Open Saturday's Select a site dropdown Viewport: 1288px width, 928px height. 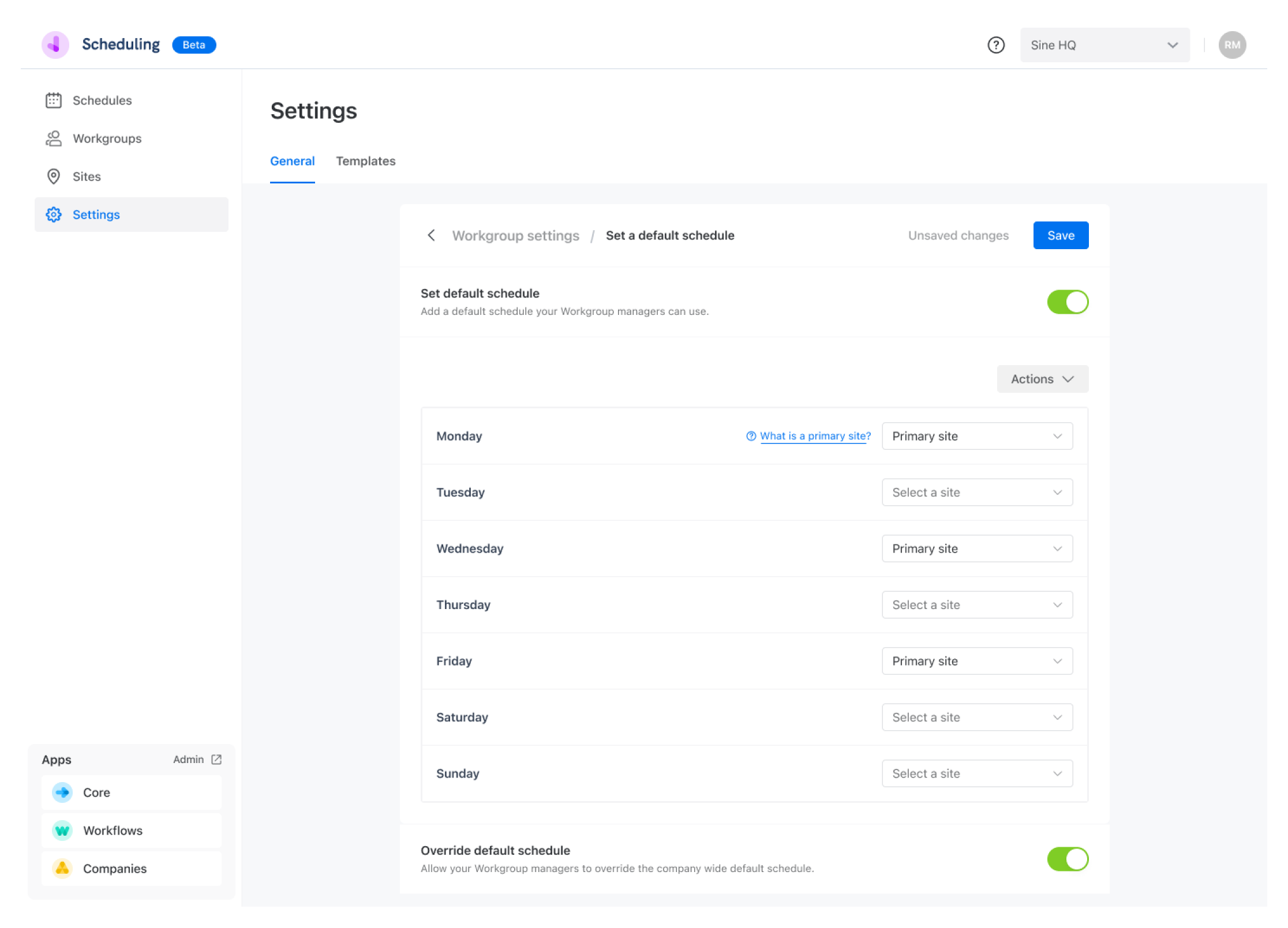(x=977, y=717)
